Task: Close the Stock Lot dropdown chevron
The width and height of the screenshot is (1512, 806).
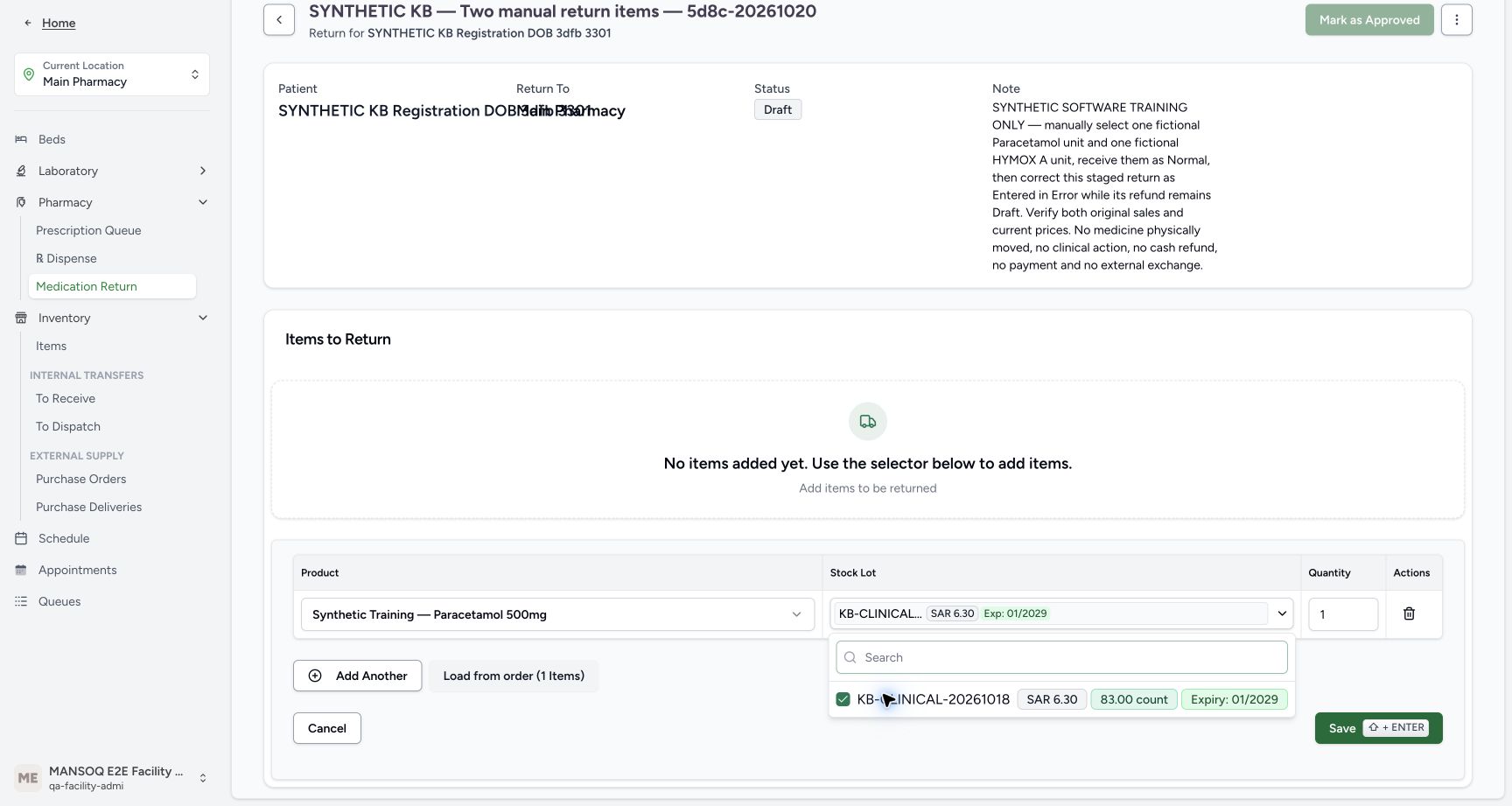Action: click(x=1282, y=613)
